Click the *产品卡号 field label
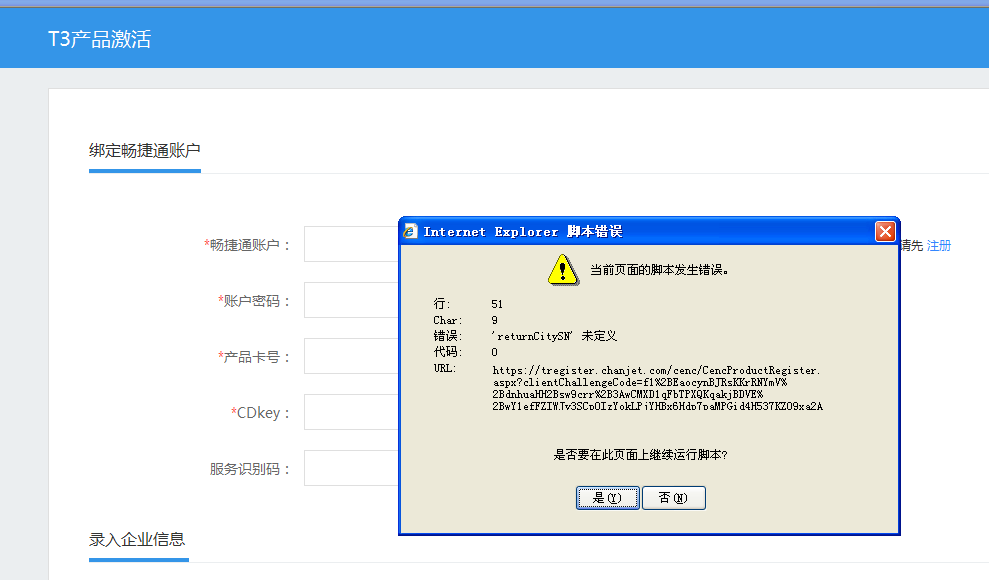This screenshot has height=580, width=989. point(254,357)
